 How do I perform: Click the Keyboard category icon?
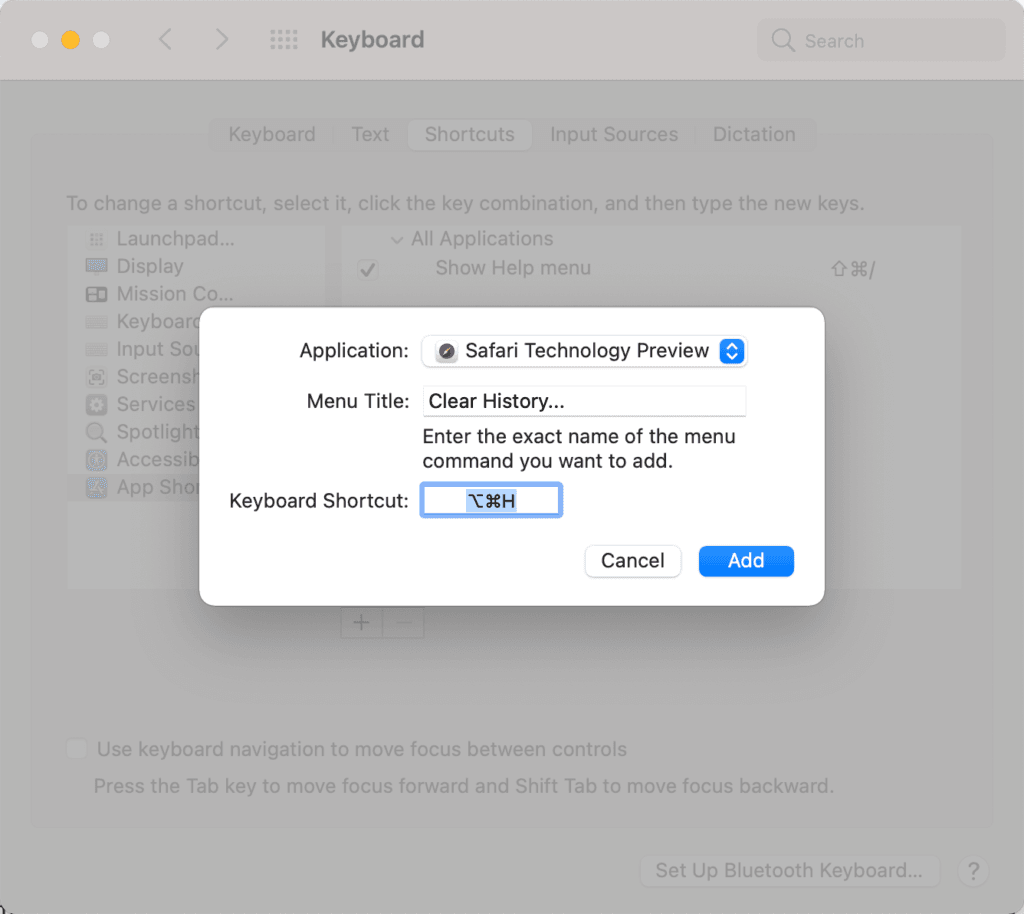97,322
